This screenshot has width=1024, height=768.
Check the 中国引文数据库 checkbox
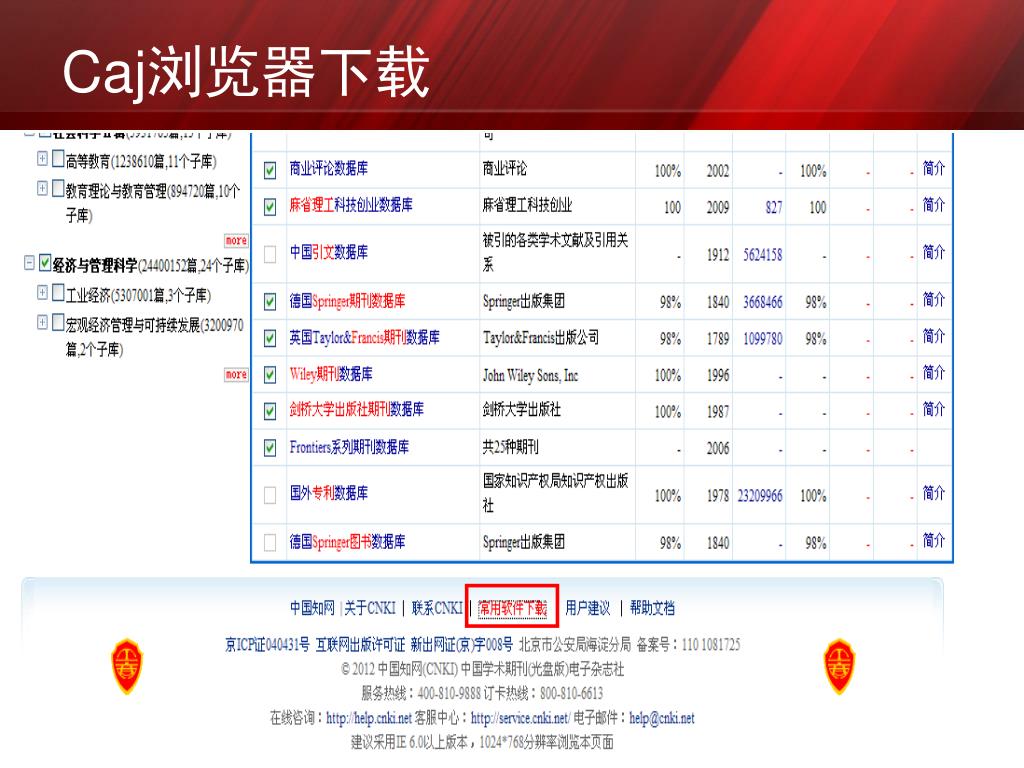270,254
